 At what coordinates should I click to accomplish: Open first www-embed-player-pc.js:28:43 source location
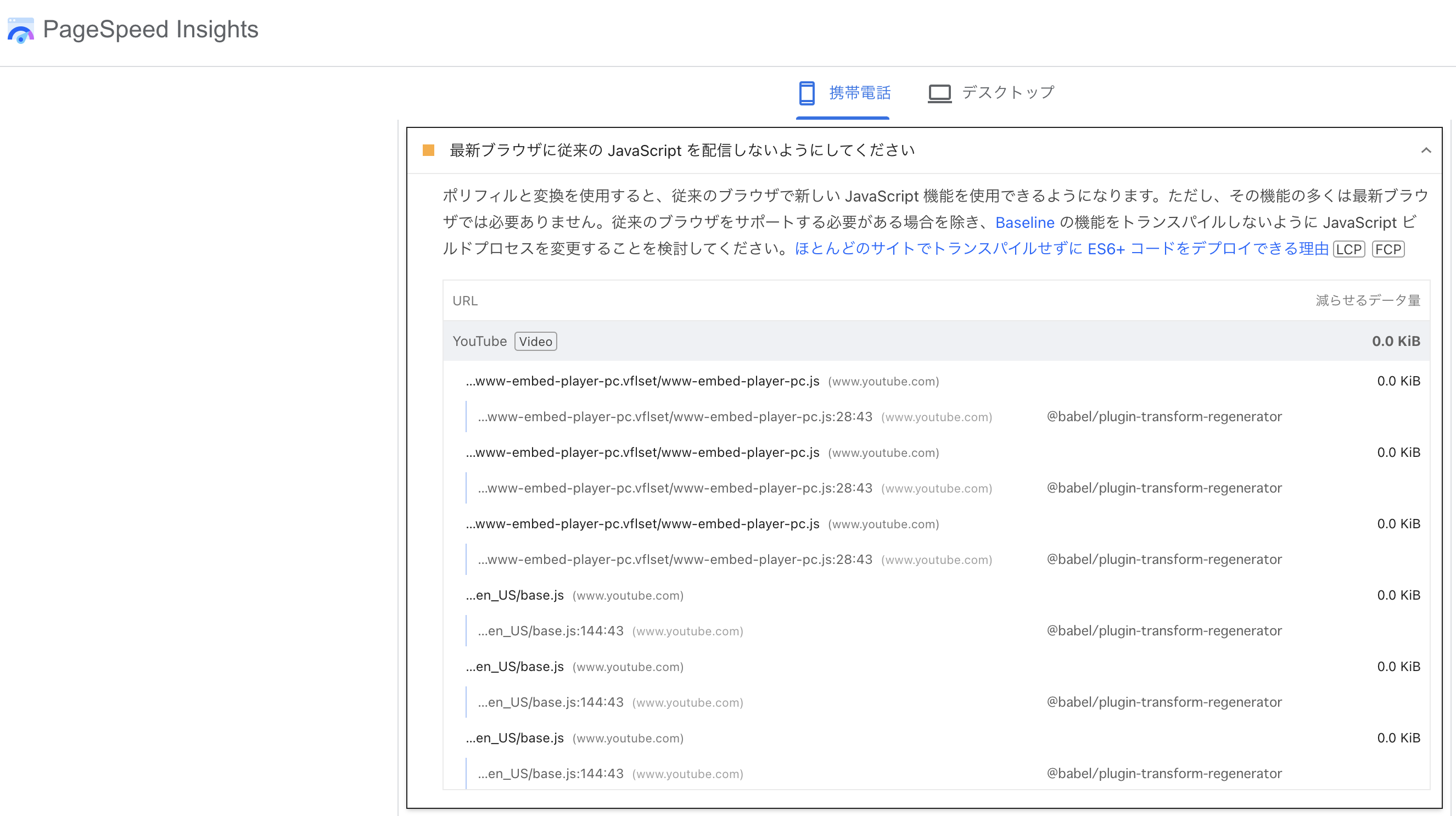tap(675, 417)
